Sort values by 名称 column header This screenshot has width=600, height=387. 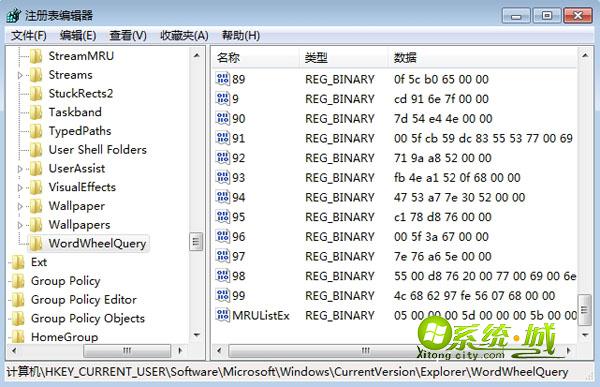coord(255,58)
